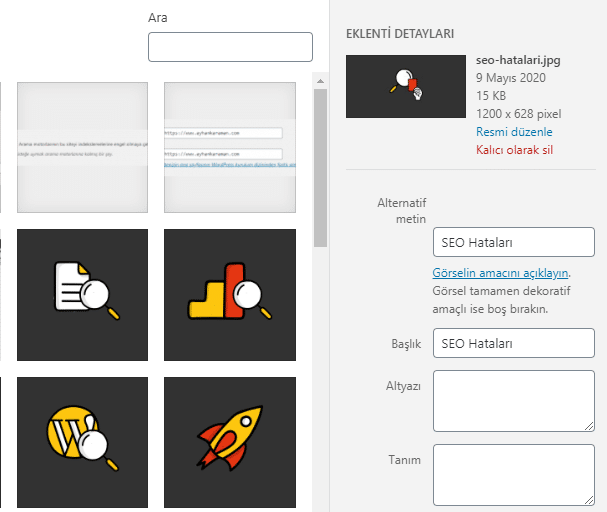This screenshot has width=607, height=512.
Task: Click inside the Tanım text area
Action: [514, 475]
